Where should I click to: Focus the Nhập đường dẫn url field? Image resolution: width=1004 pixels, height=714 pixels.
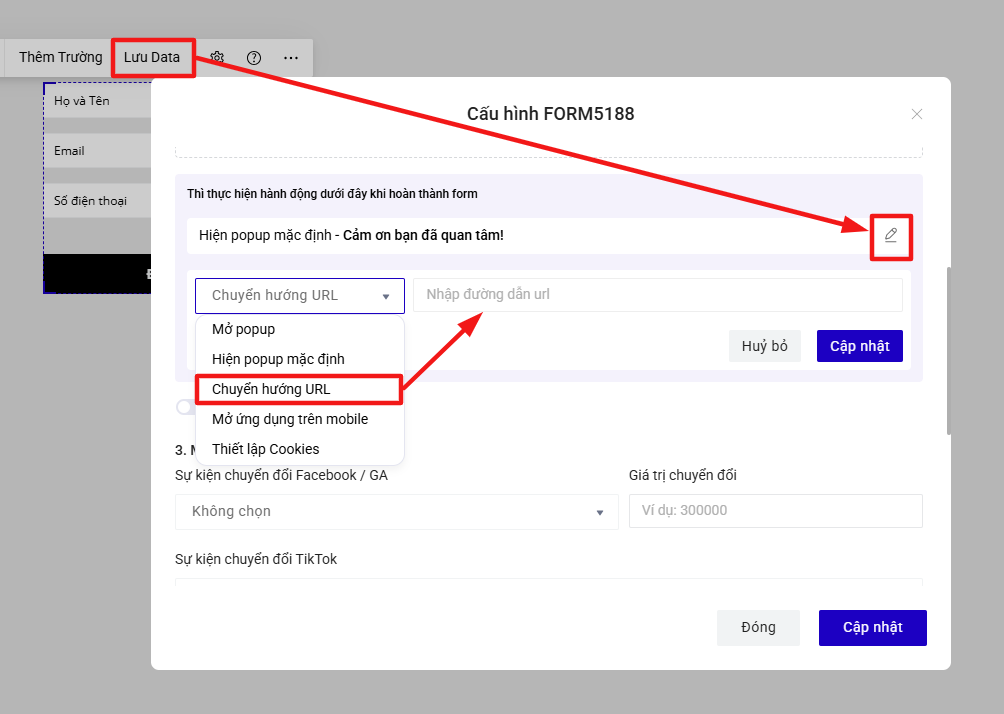point(658,295)
